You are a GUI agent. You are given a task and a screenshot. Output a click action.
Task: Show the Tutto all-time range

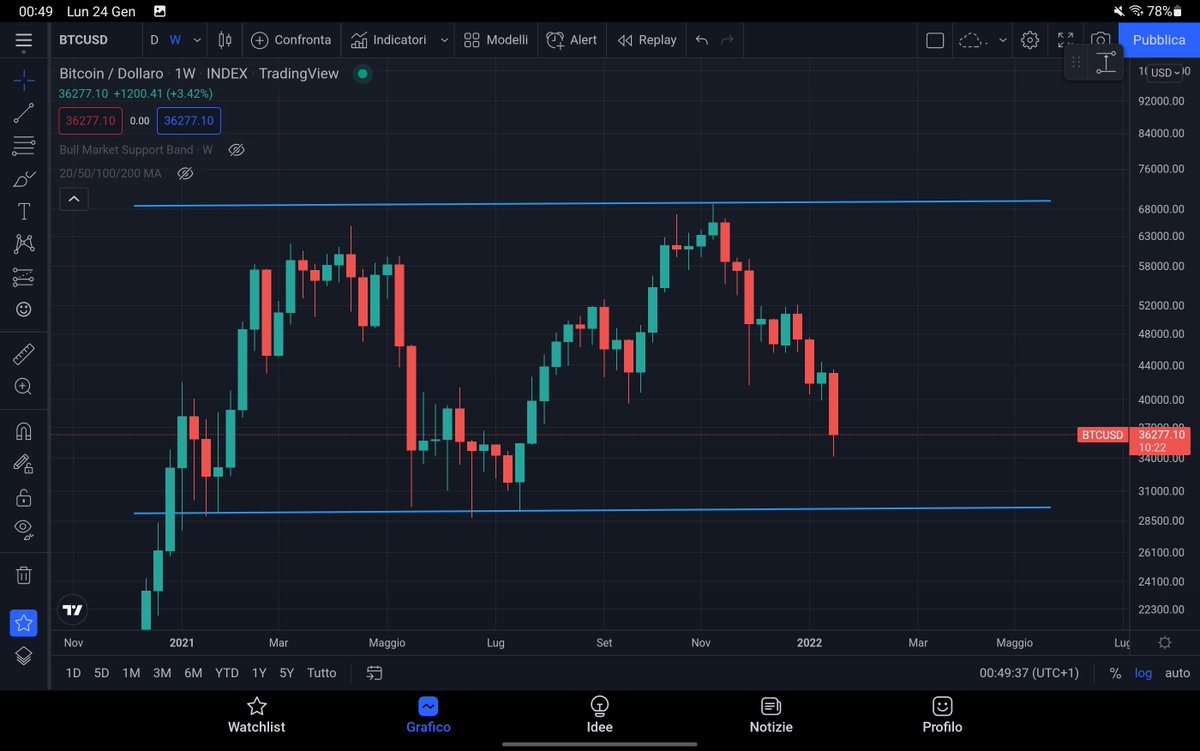tap(322, 673)
